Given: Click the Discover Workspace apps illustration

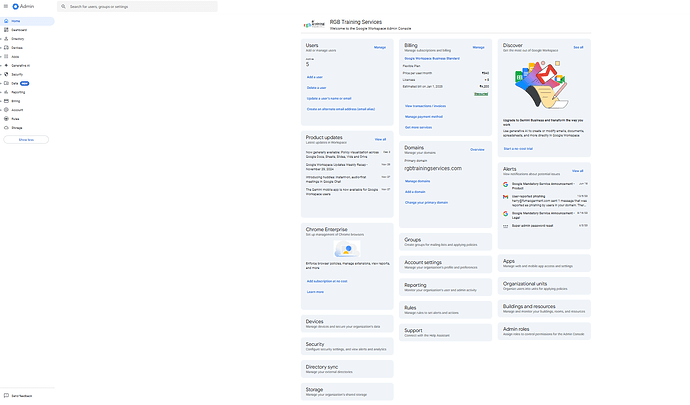Looking at the screenshot, I should 541,85.
